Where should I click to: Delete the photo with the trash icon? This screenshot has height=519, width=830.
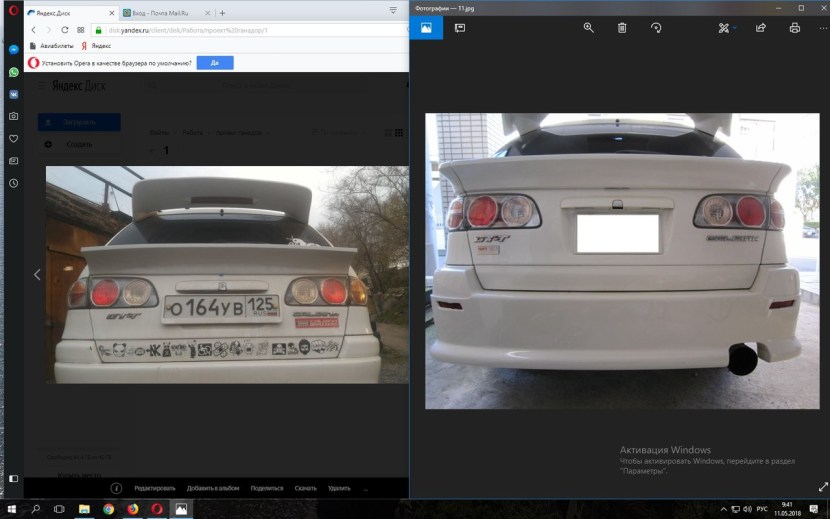(622, 28)
